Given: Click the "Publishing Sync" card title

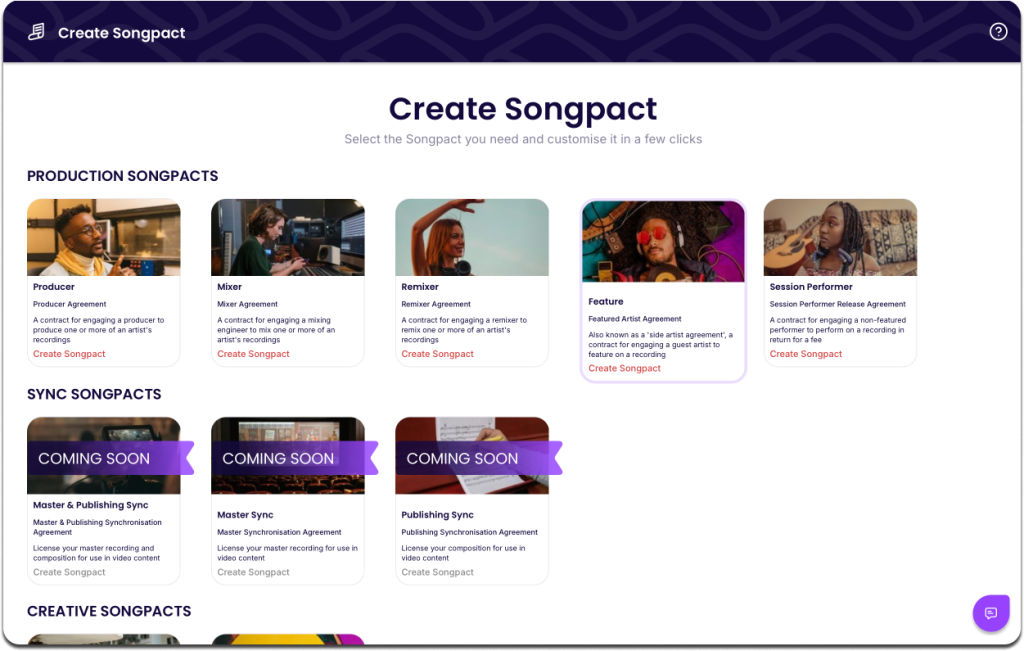Looking at the screenshot, I should click(x=438, y=515).
